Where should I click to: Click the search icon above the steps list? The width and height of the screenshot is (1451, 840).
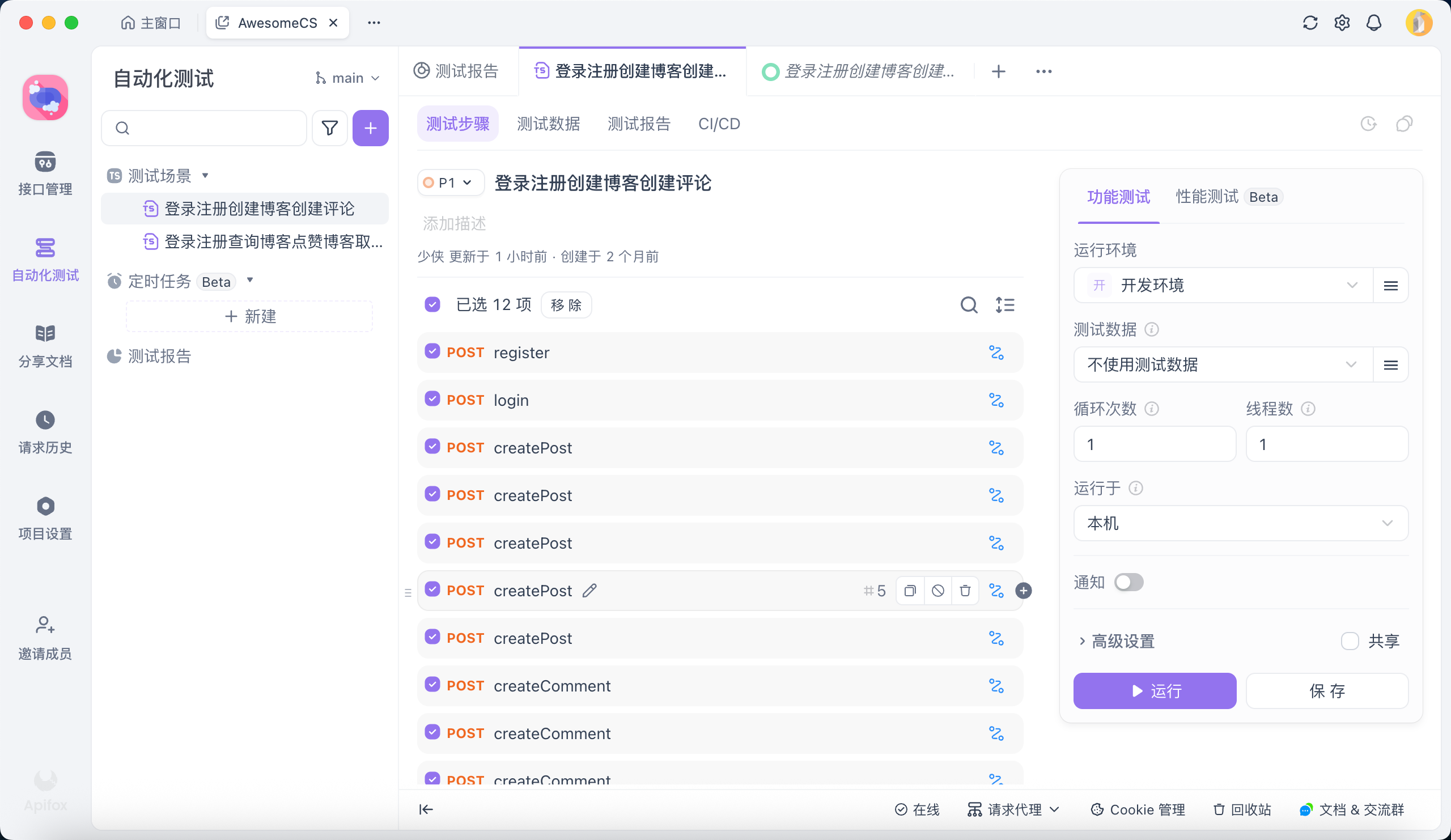coord(969,304)
